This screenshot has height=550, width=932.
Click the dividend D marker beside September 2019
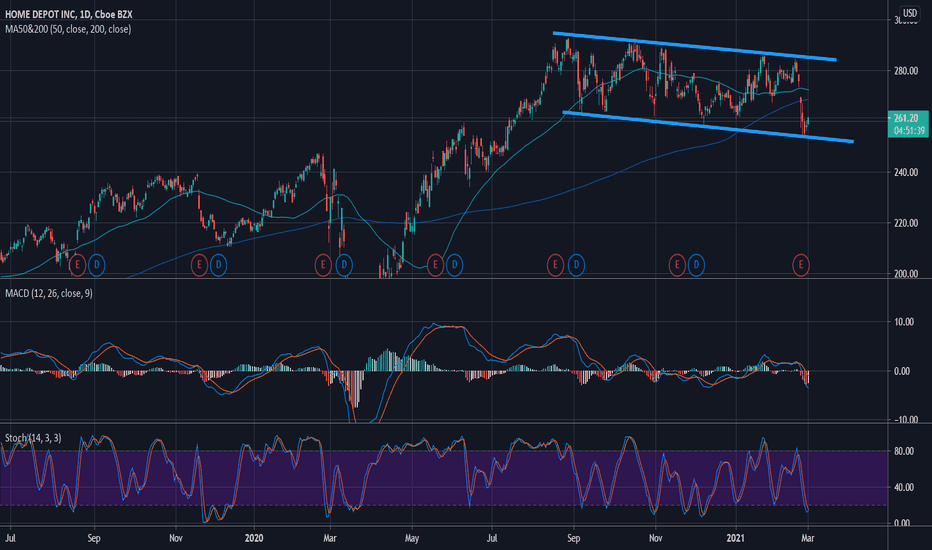96,265
